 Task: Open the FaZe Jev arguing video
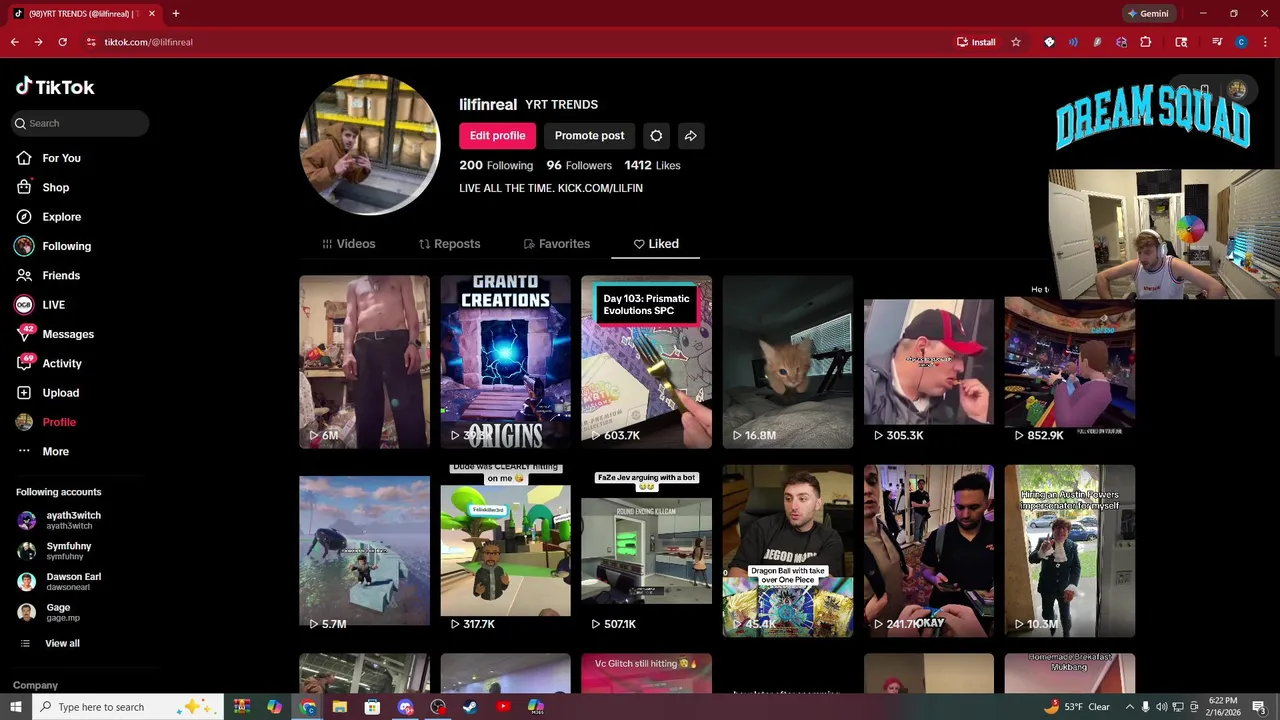click(646, 551)
